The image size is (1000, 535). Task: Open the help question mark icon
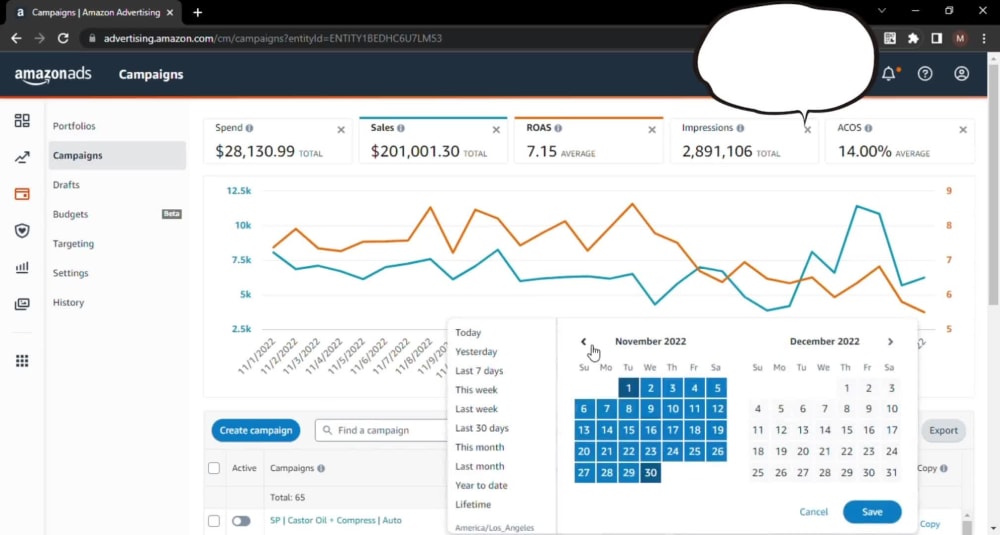coord(925,74)
